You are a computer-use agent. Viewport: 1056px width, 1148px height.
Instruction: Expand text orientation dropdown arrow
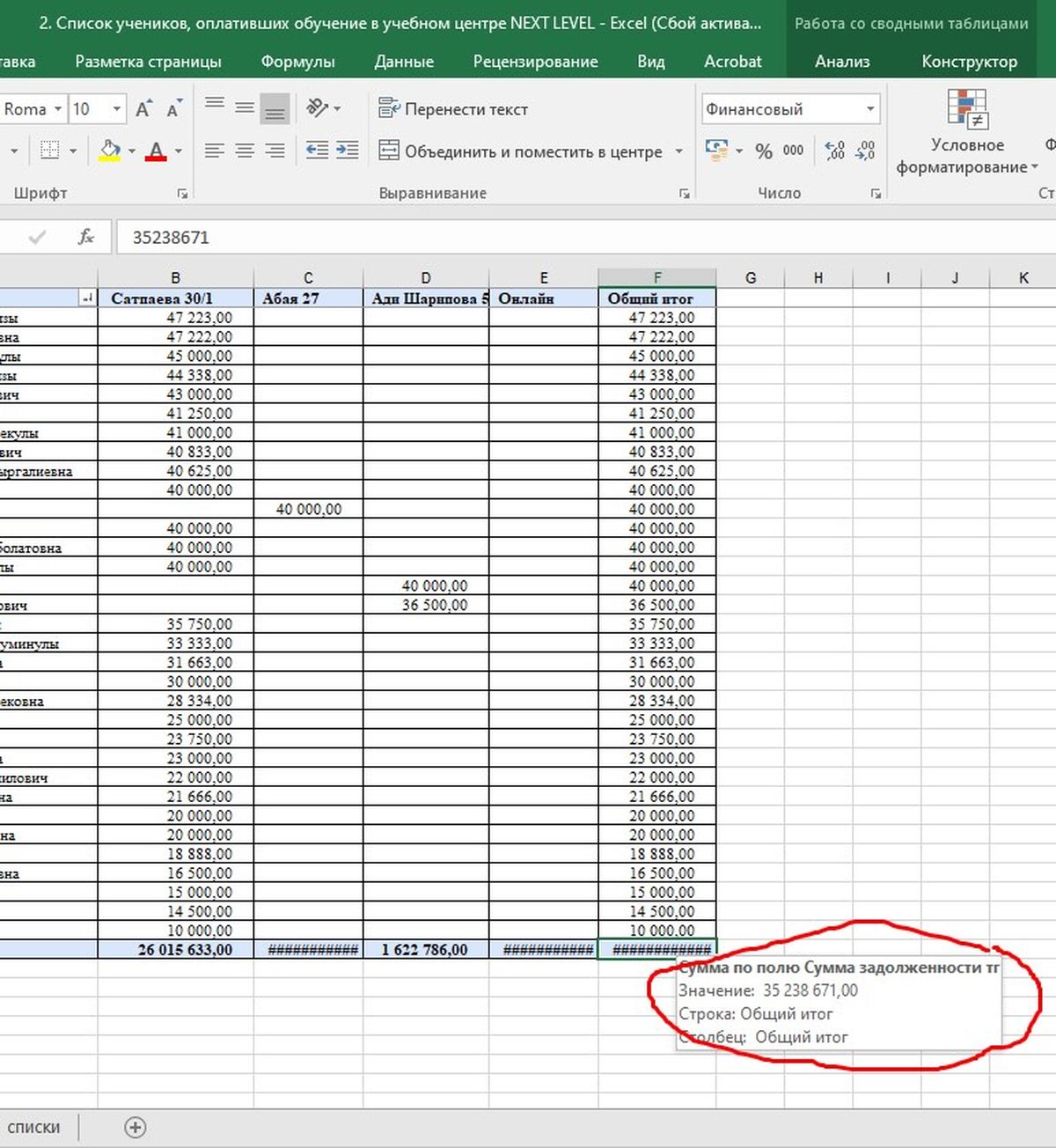[x=337, y=109]
